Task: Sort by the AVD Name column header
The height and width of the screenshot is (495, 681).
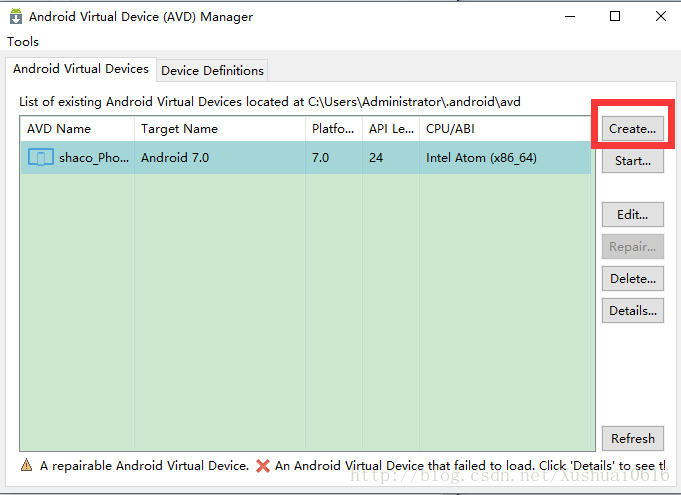Action: pyautogui.click(x=77, y=129)
